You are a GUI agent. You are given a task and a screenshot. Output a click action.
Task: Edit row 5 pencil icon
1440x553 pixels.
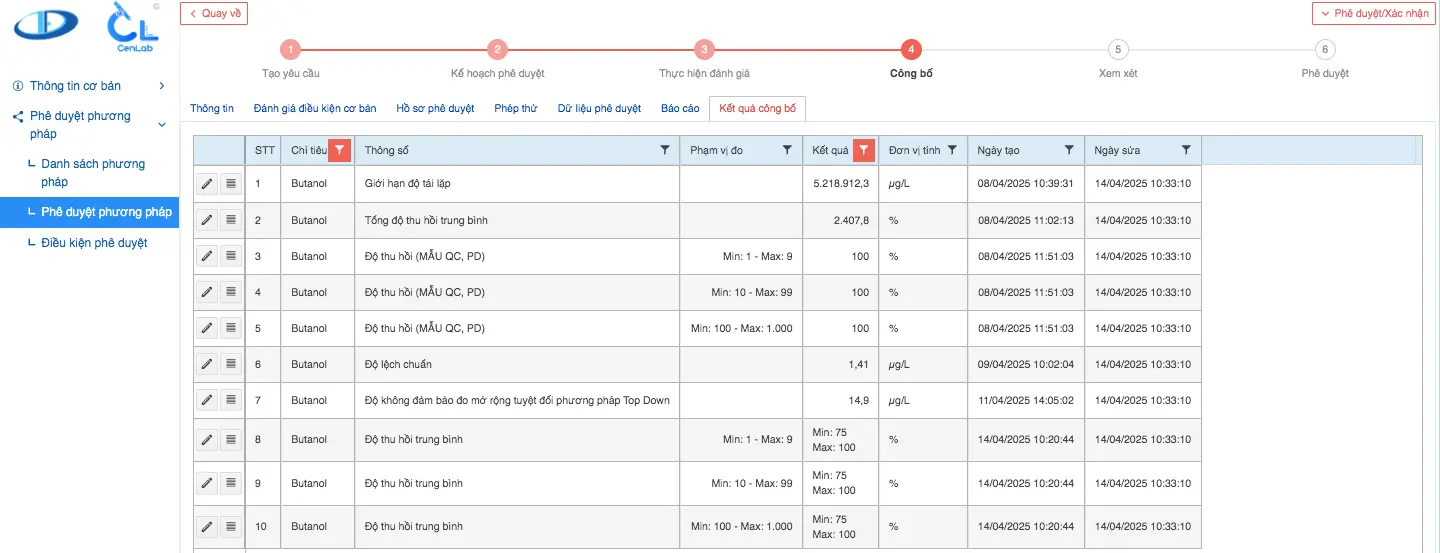pyautogui.click(x=207, y=328)
